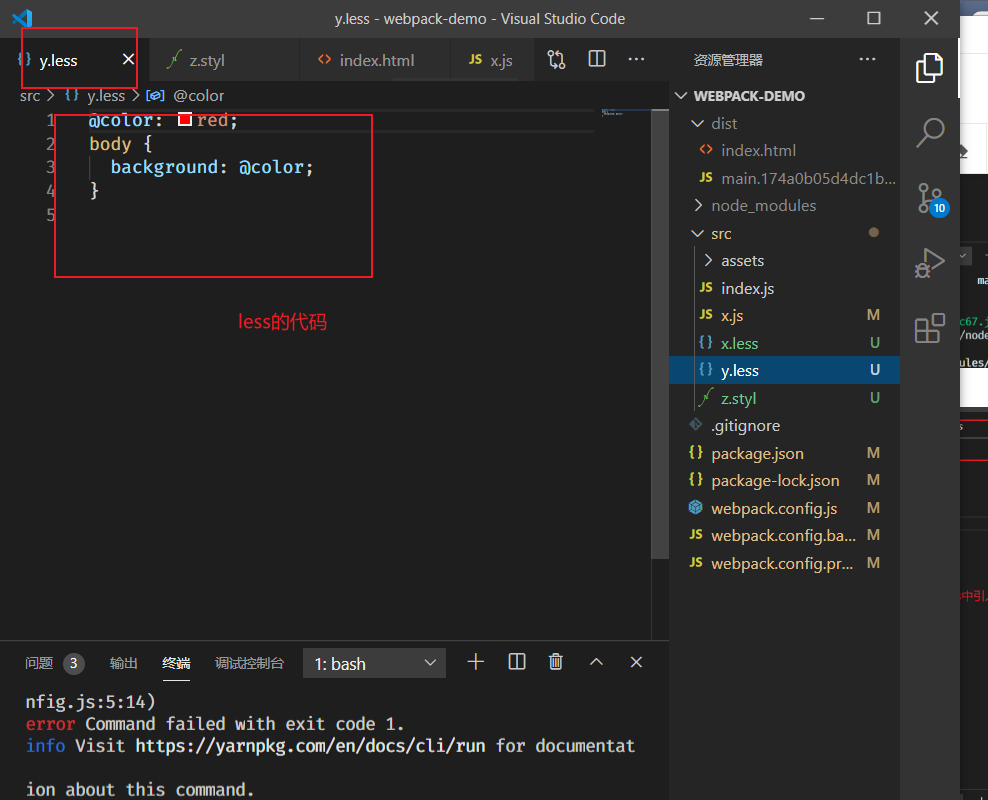Screen dimensions: 988x800
Task: Collapse the dist folder
Action: point(698,123)
